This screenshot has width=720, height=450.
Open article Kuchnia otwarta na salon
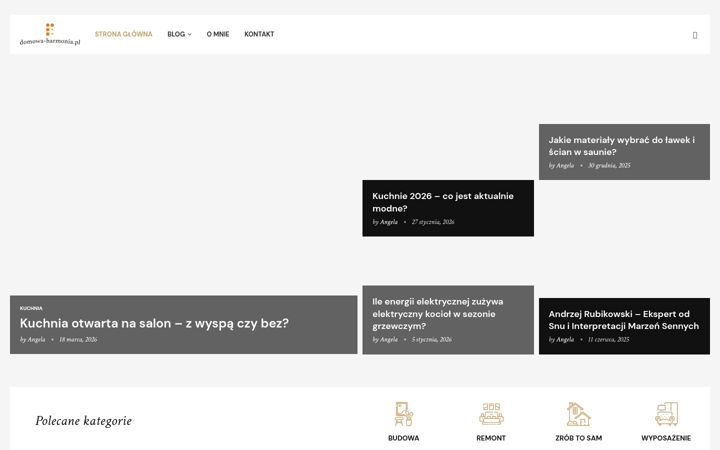tap(154, 323)
